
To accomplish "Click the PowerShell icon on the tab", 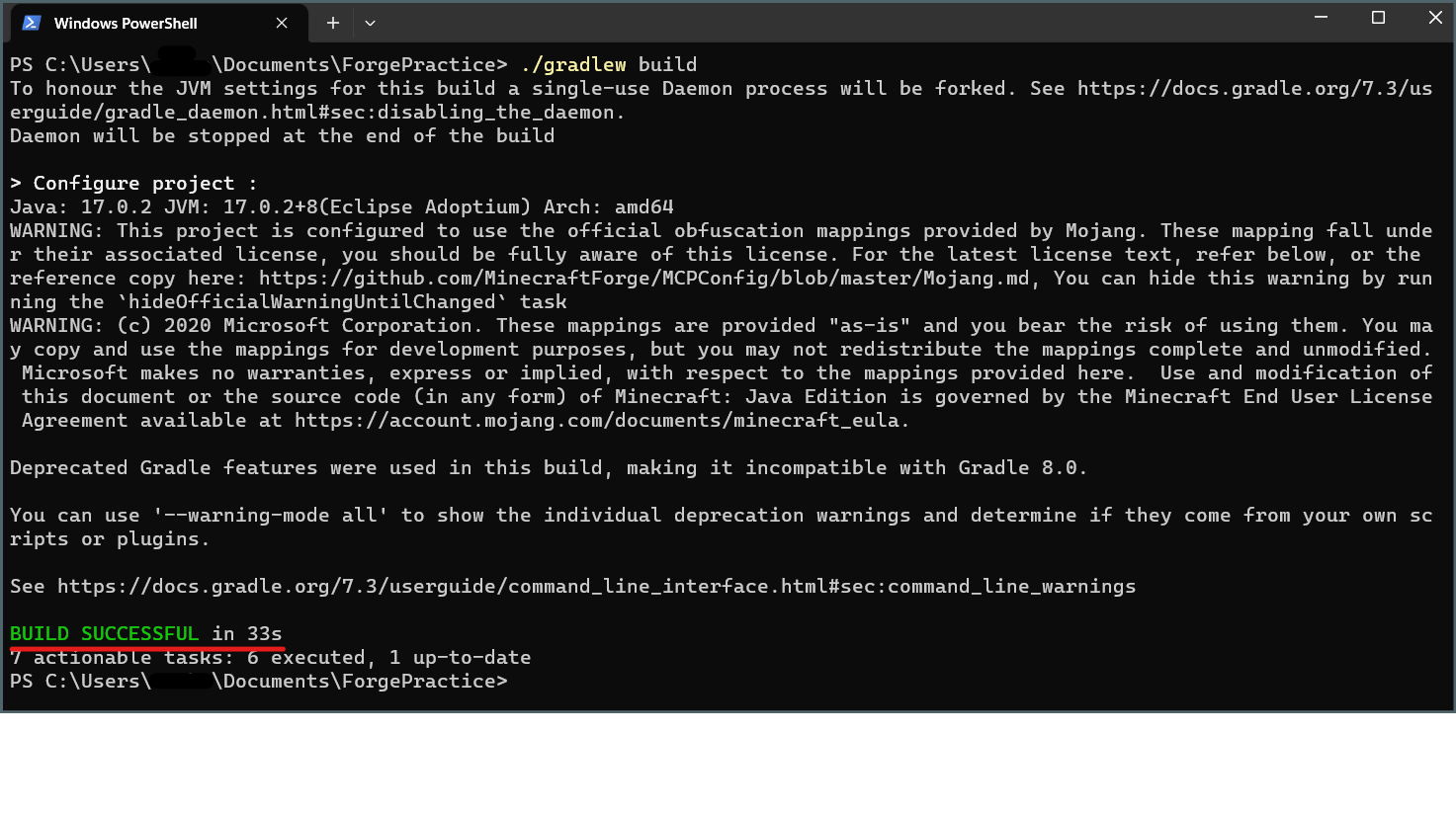I will pos(32,23).
